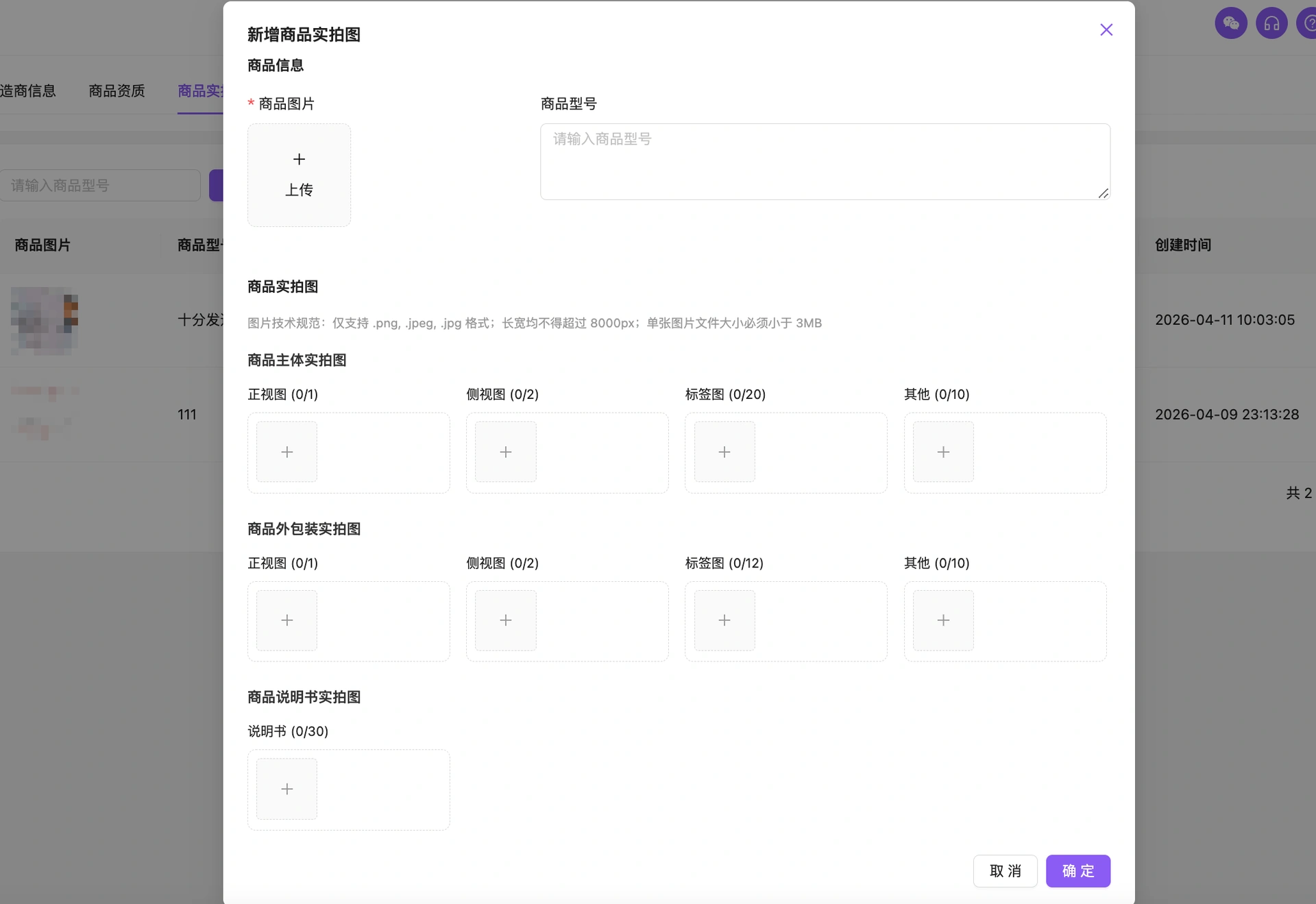Close the 新增商品实拍图 dialog with X
Image resolution: width=1316 pixels, height=904 pixels.
tap(1106, 29)
